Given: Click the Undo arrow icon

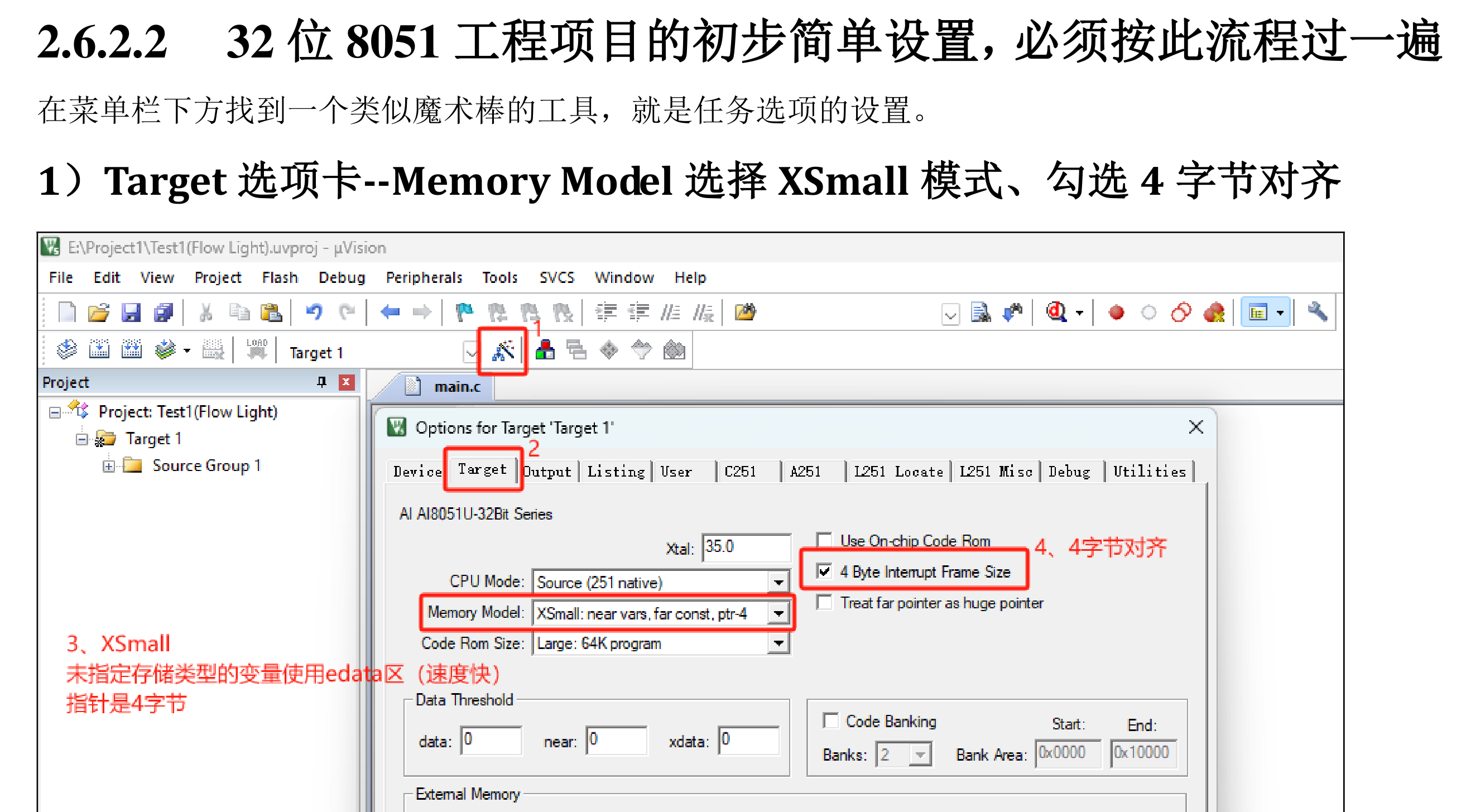Looking at the screenshot, I should [314, 312].
